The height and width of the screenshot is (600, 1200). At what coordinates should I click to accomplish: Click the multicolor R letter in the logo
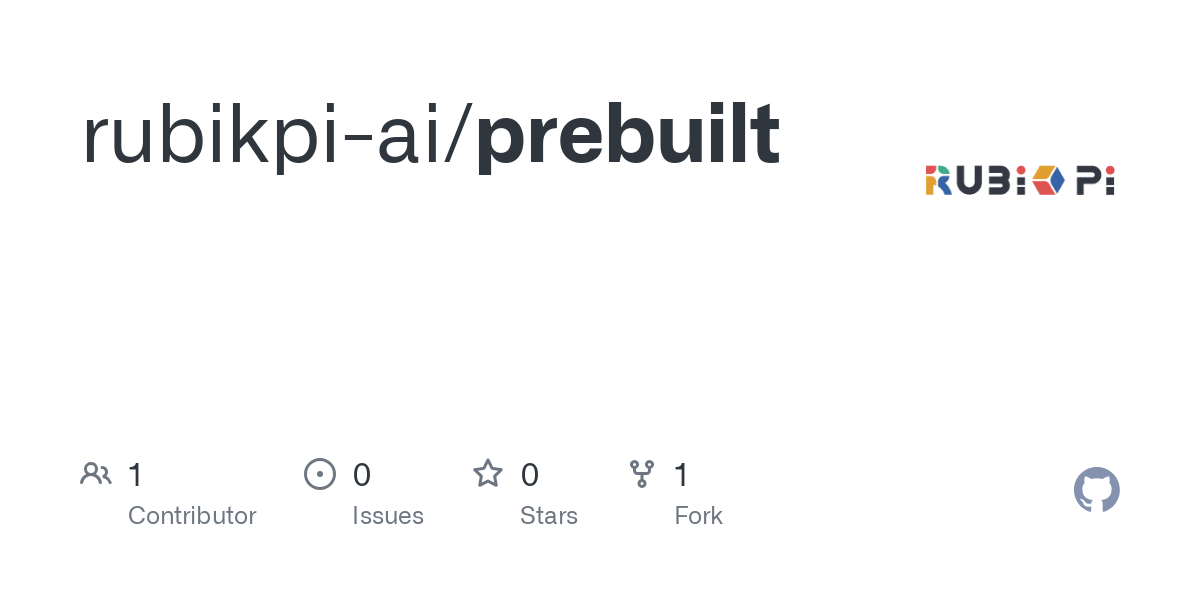(938, 180)
